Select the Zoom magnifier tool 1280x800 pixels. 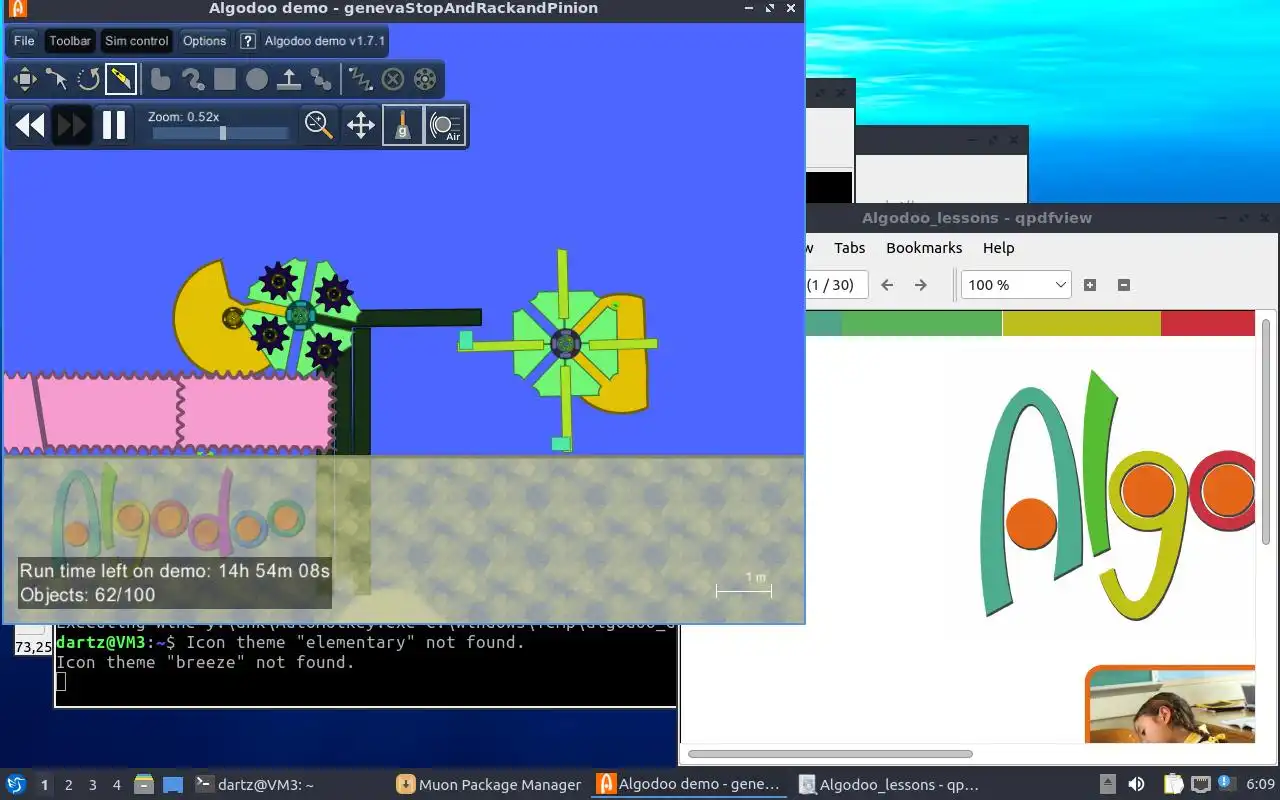point(319,125)
